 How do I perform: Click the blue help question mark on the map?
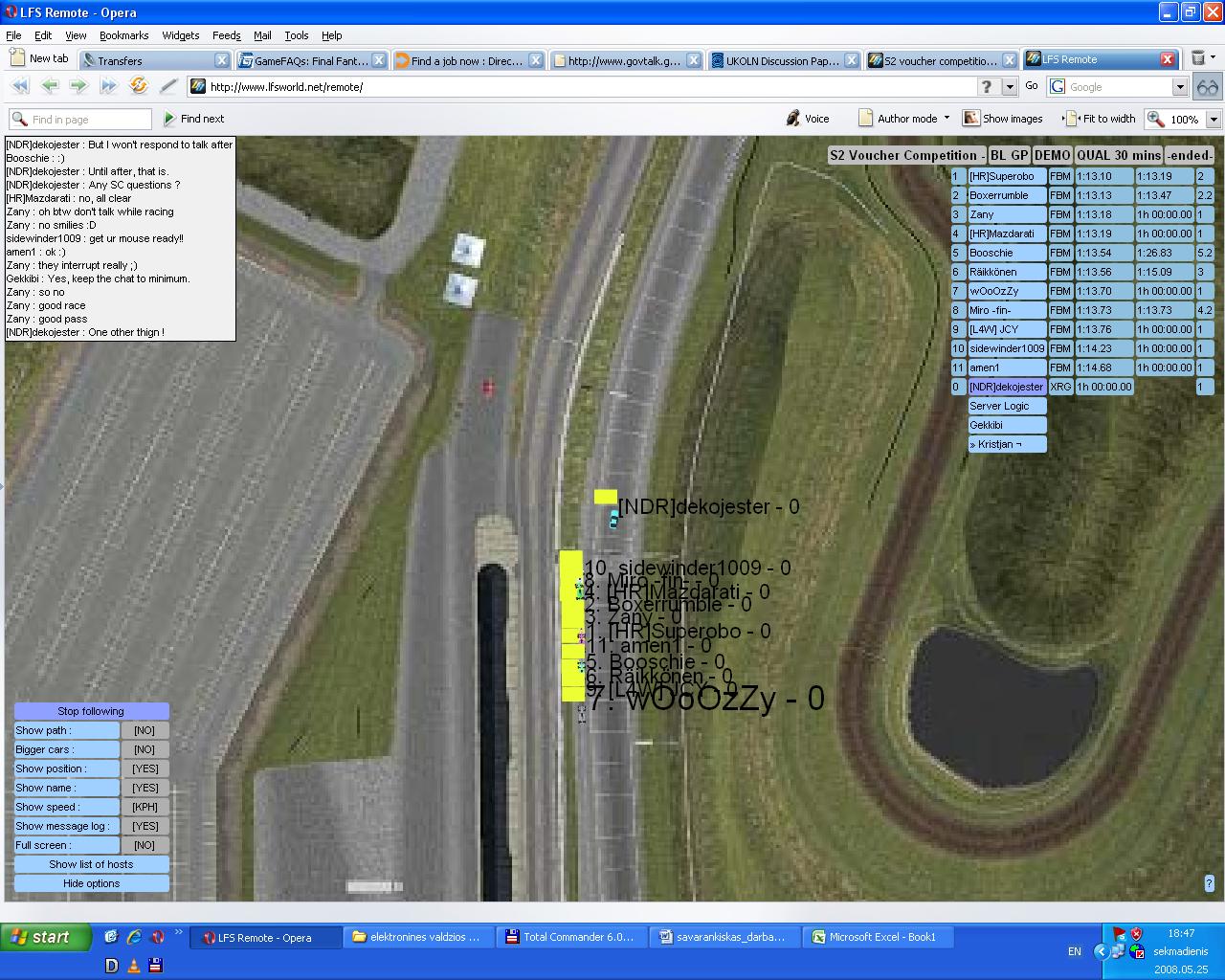tap(1209, 883)
